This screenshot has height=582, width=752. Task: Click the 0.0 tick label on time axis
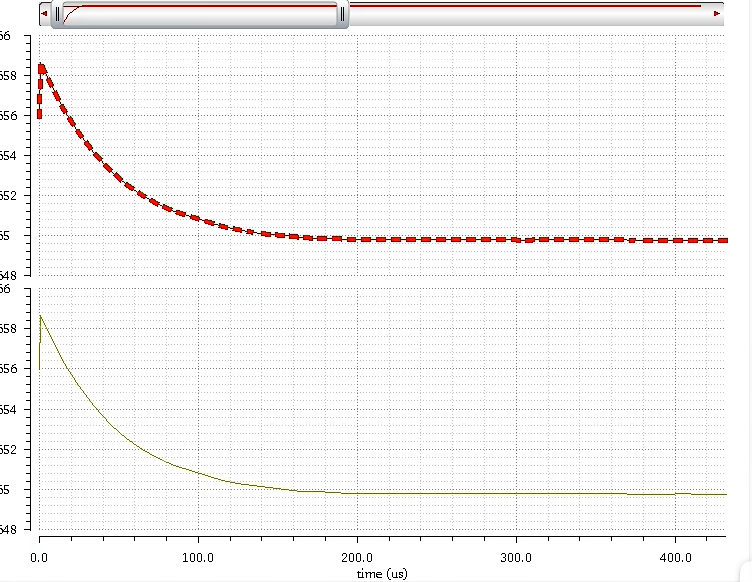[x=39, y=556]
